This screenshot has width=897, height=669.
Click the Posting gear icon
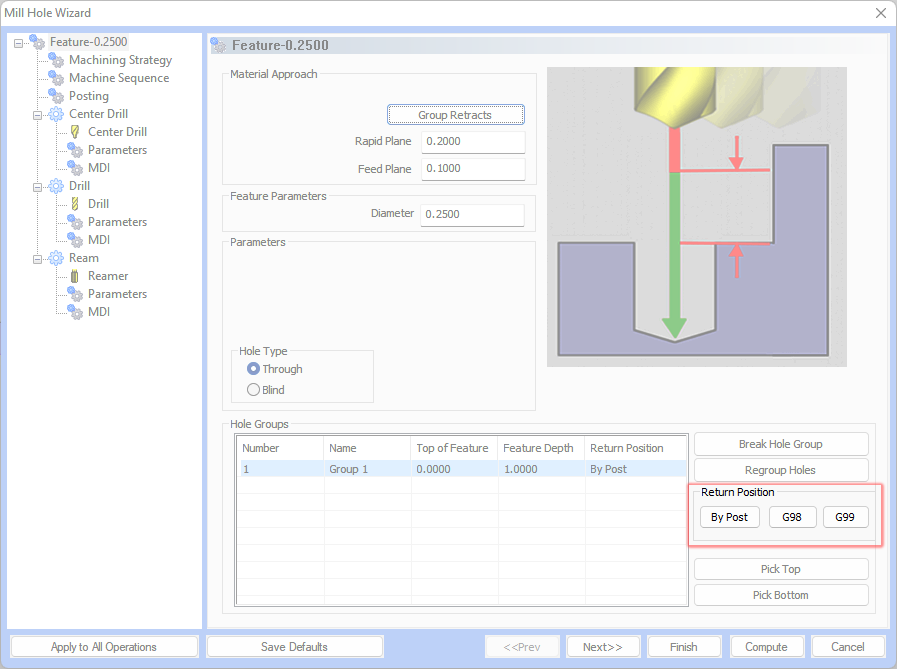56,96
